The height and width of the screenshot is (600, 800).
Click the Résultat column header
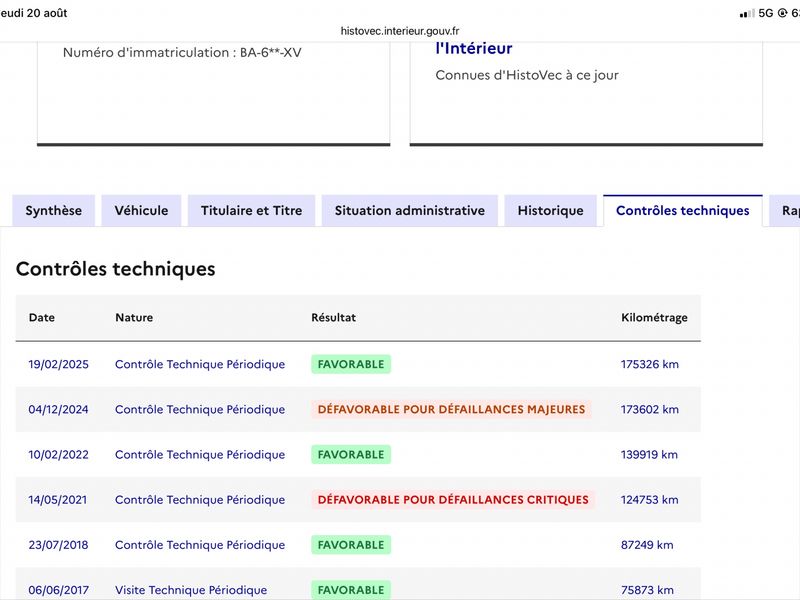(x=334, y=317)
